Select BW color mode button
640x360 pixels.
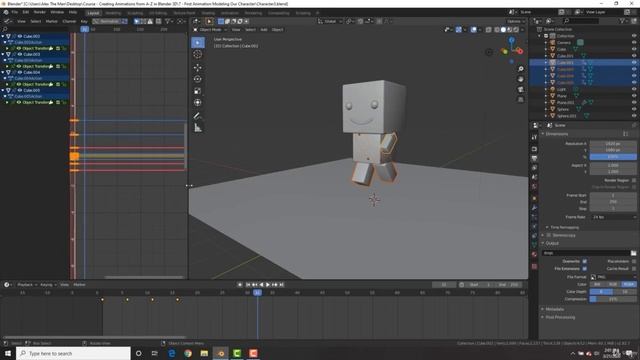598,284
